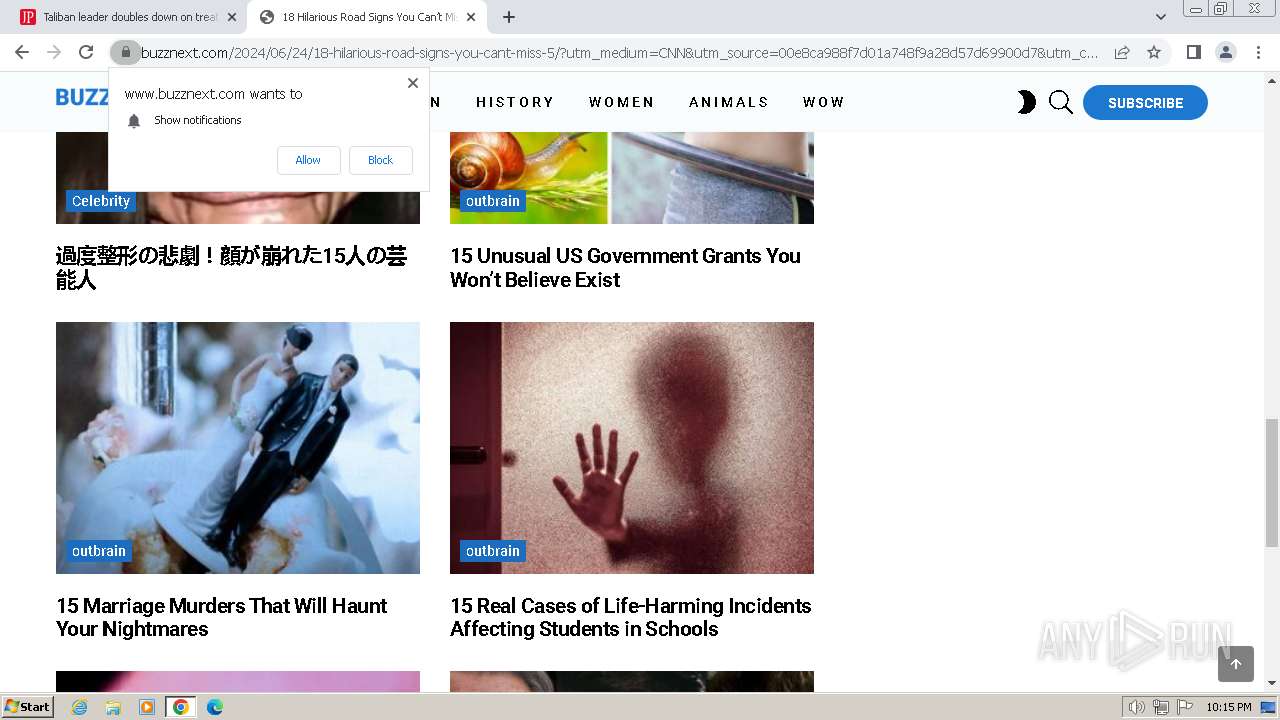
Task: Toggle dark mode moon icon
Action: pos(1026,102)
